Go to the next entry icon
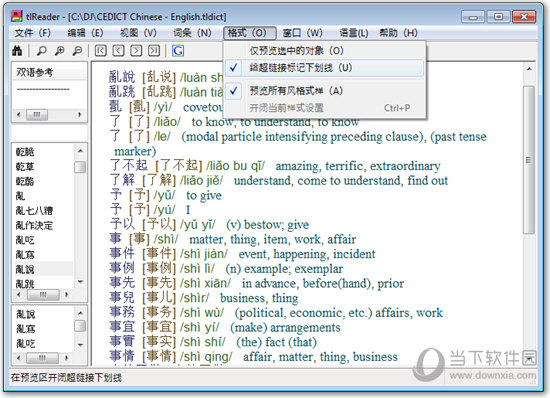The width and height of the screenshot is (550, 398). point(136,51)
